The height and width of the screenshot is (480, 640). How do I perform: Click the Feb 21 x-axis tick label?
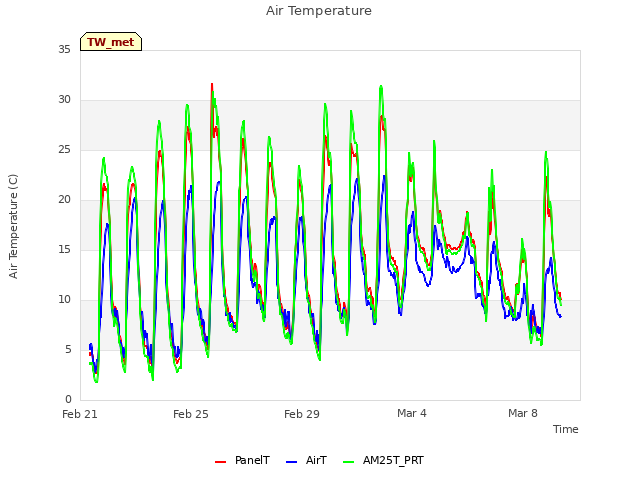coord(80,414)
